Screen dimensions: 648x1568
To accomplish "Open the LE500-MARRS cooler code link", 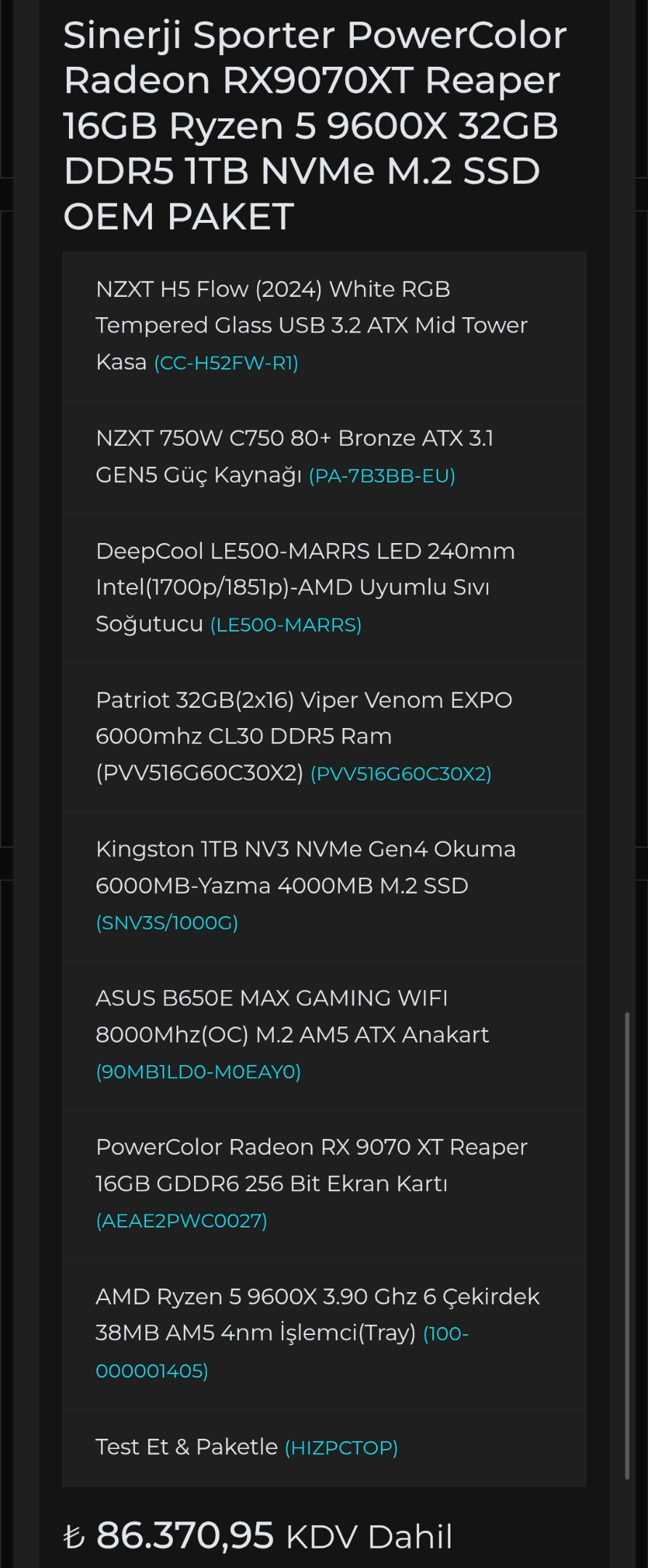I will (x=285, y=625).
